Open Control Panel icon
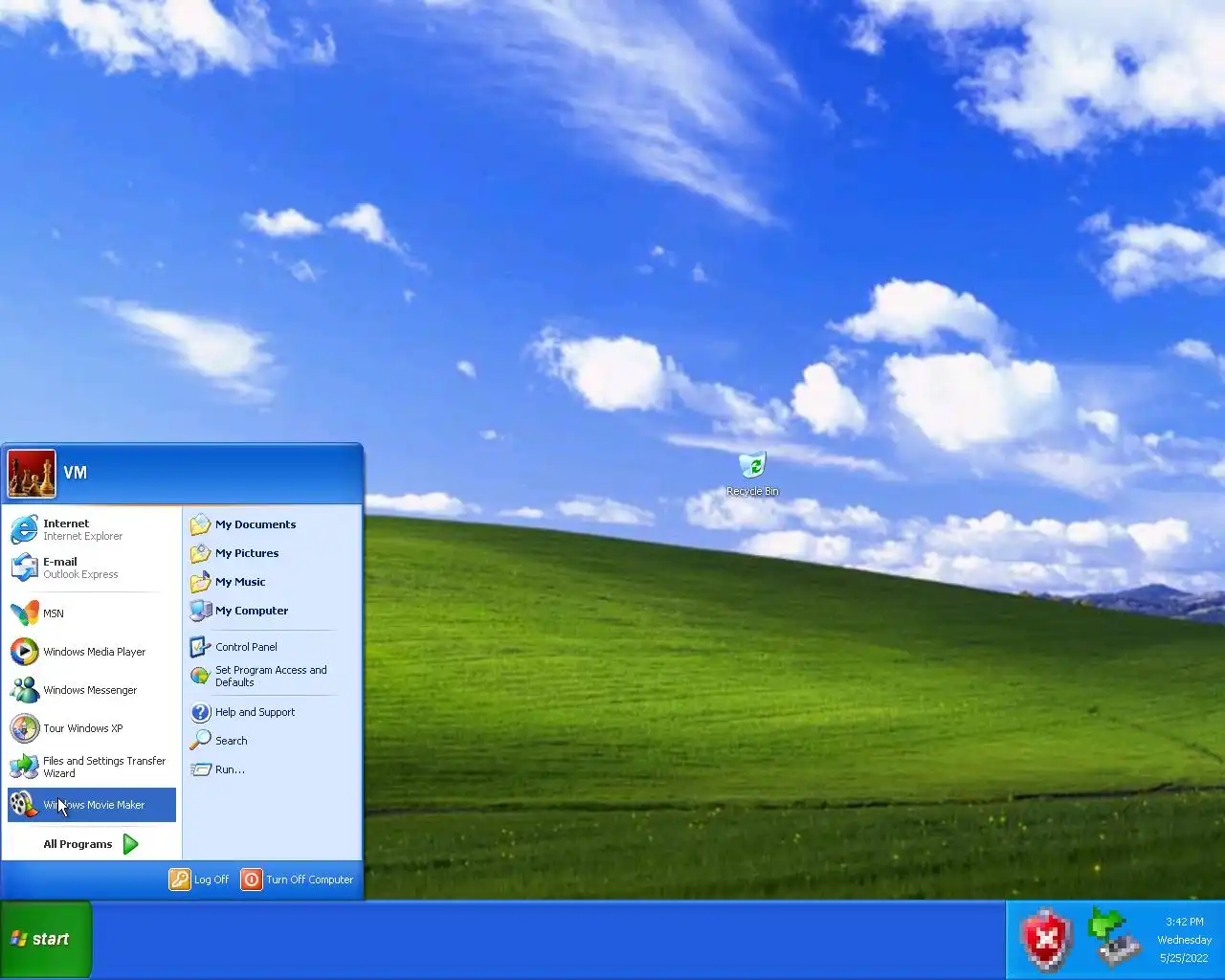Screen dimensions: 1225x980 tap(200, 647)
